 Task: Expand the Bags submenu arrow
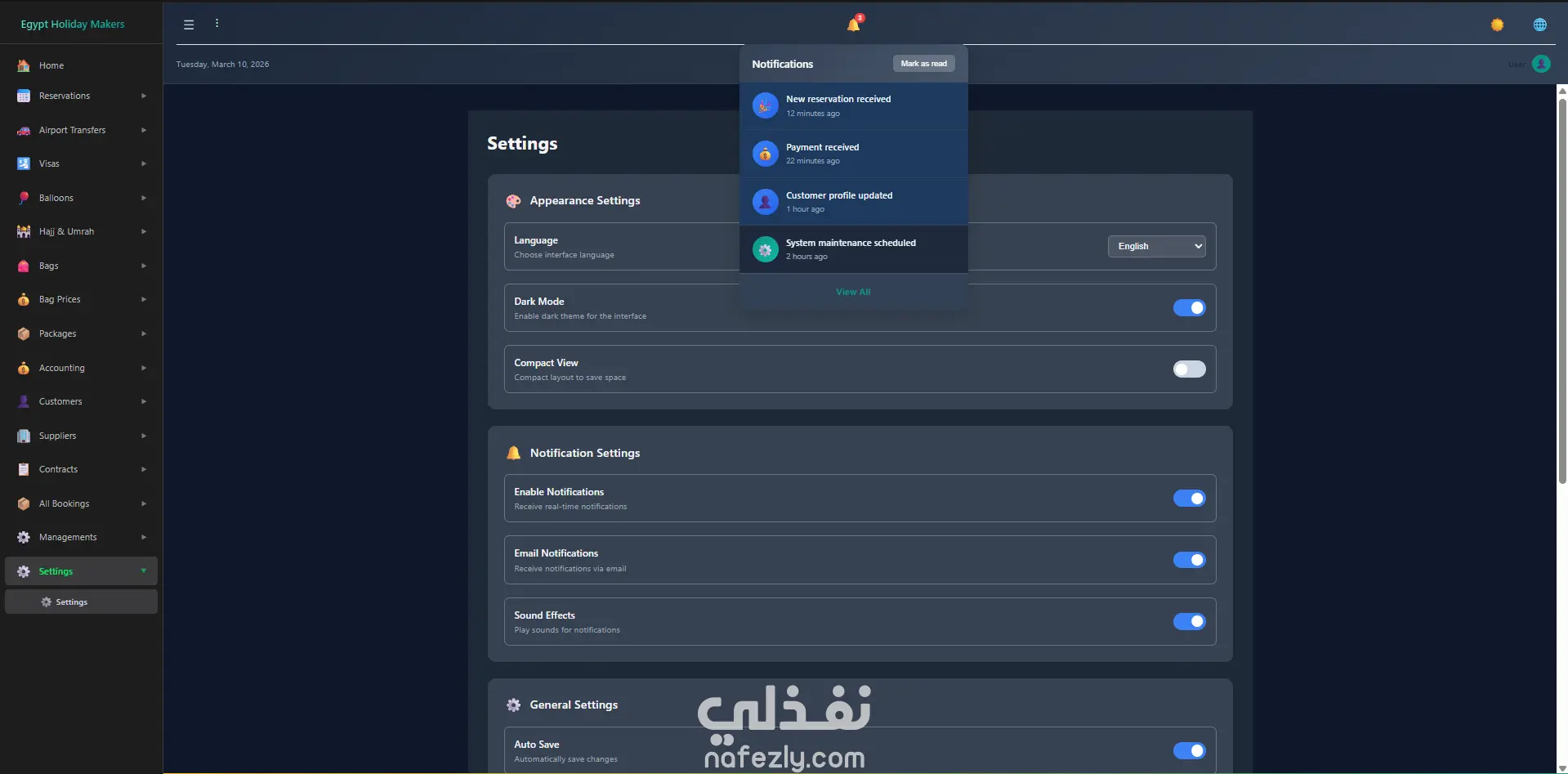[144, 266]
